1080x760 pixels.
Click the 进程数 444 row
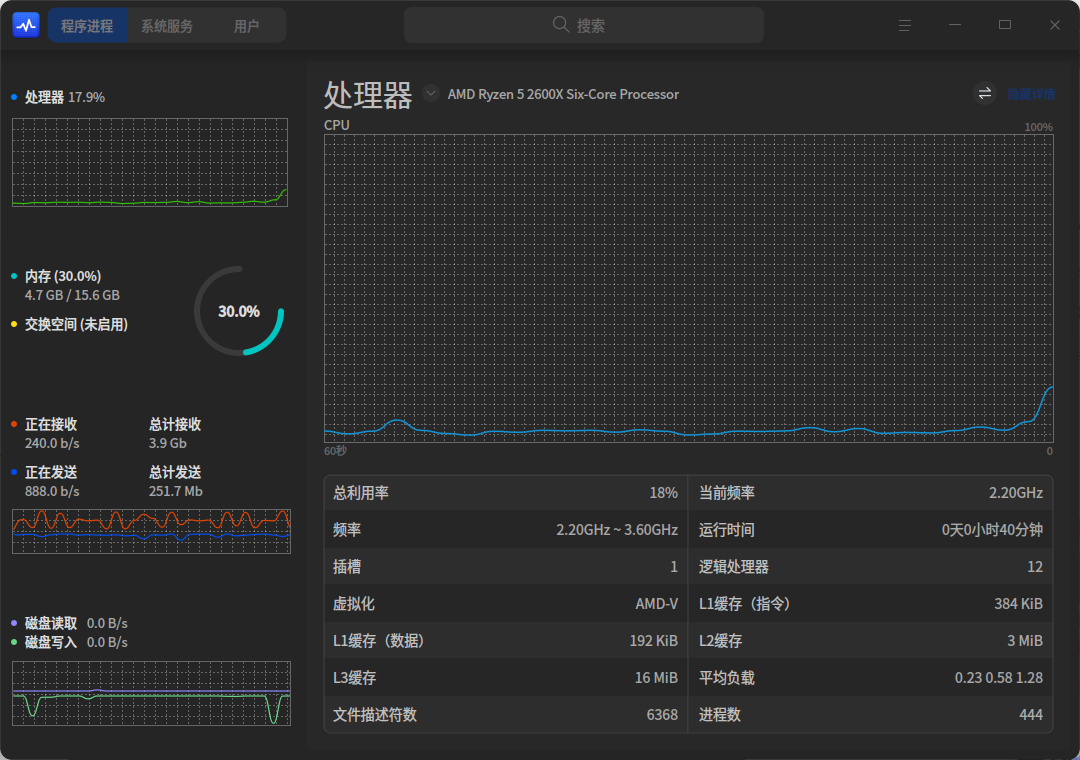point(871,715)
